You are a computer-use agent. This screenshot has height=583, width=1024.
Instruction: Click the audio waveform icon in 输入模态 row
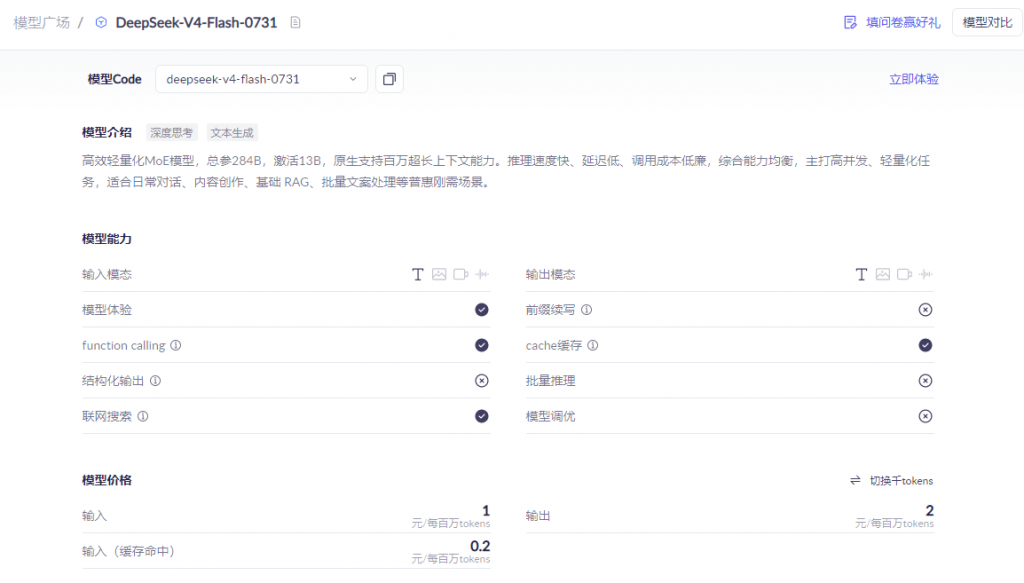pyautogui.click(x=482, y=274)
